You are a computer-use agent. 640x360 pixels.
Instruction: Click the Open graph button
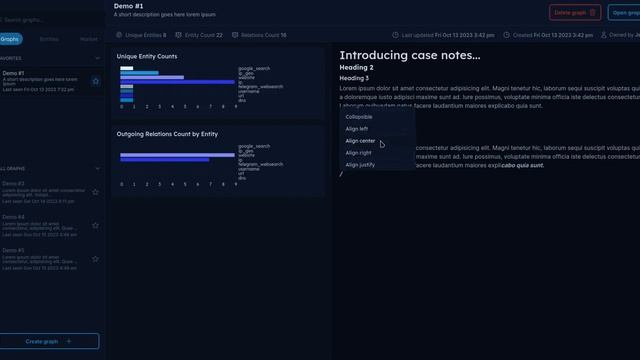(624, 13)
